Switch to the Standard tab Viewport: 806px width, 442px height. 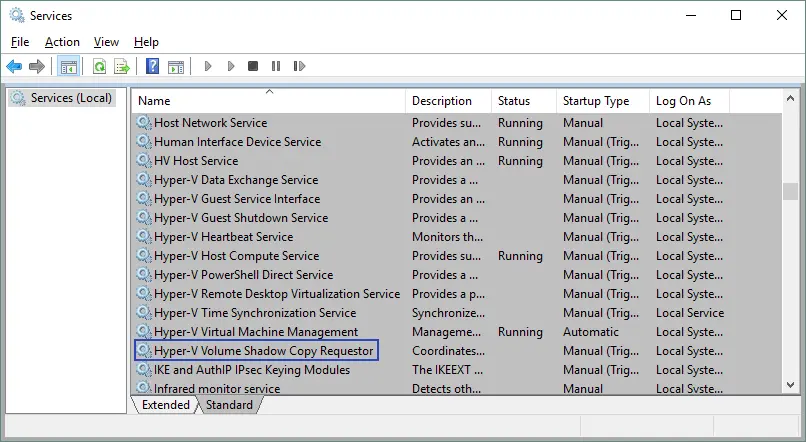tap(229, 405)
